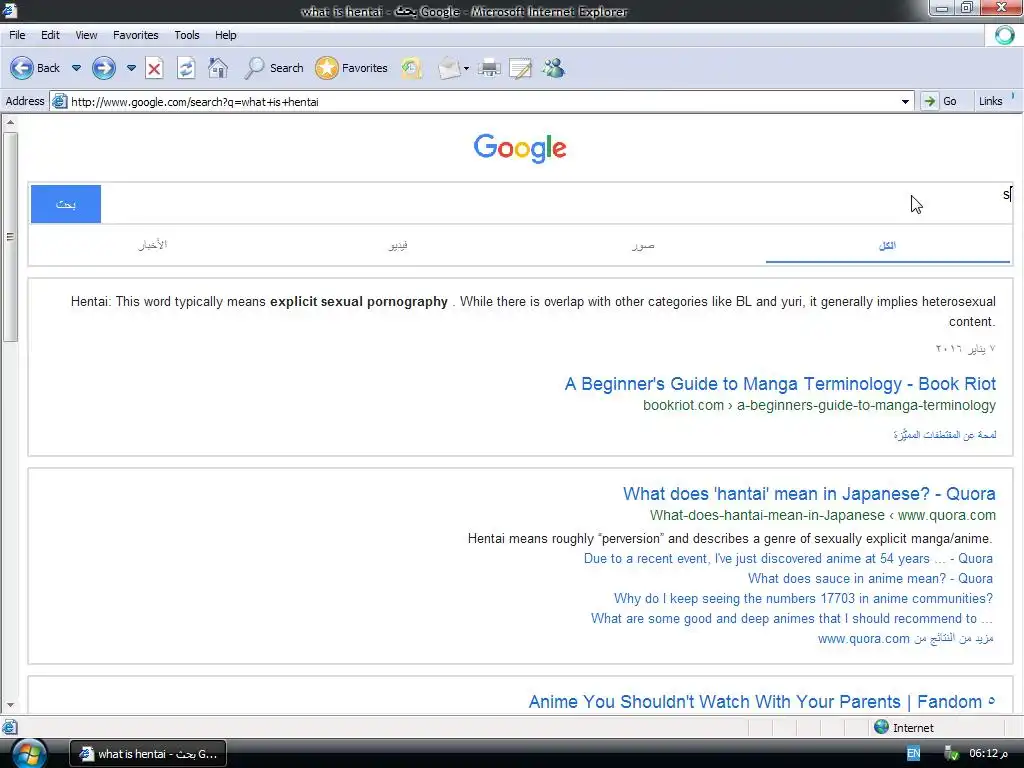Open the Windows Start orb
Screen dimensions: 1024x768
(x=29, y=754)
